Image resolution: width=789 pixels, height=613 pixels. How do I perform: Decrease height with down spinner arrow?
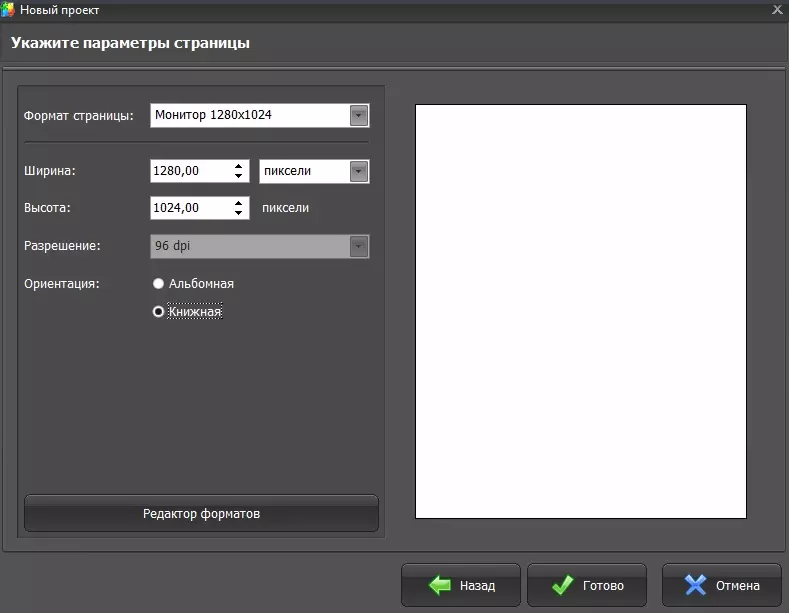click(239, 213)
